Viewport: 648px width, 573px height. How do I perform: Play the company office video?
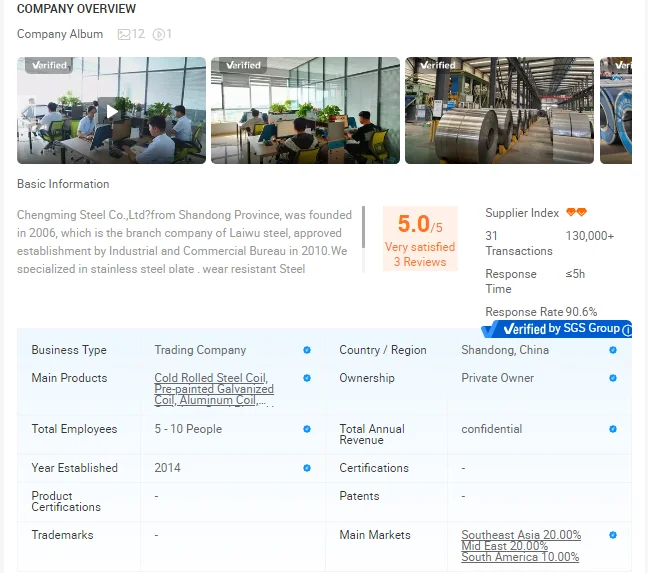[112, 112]
